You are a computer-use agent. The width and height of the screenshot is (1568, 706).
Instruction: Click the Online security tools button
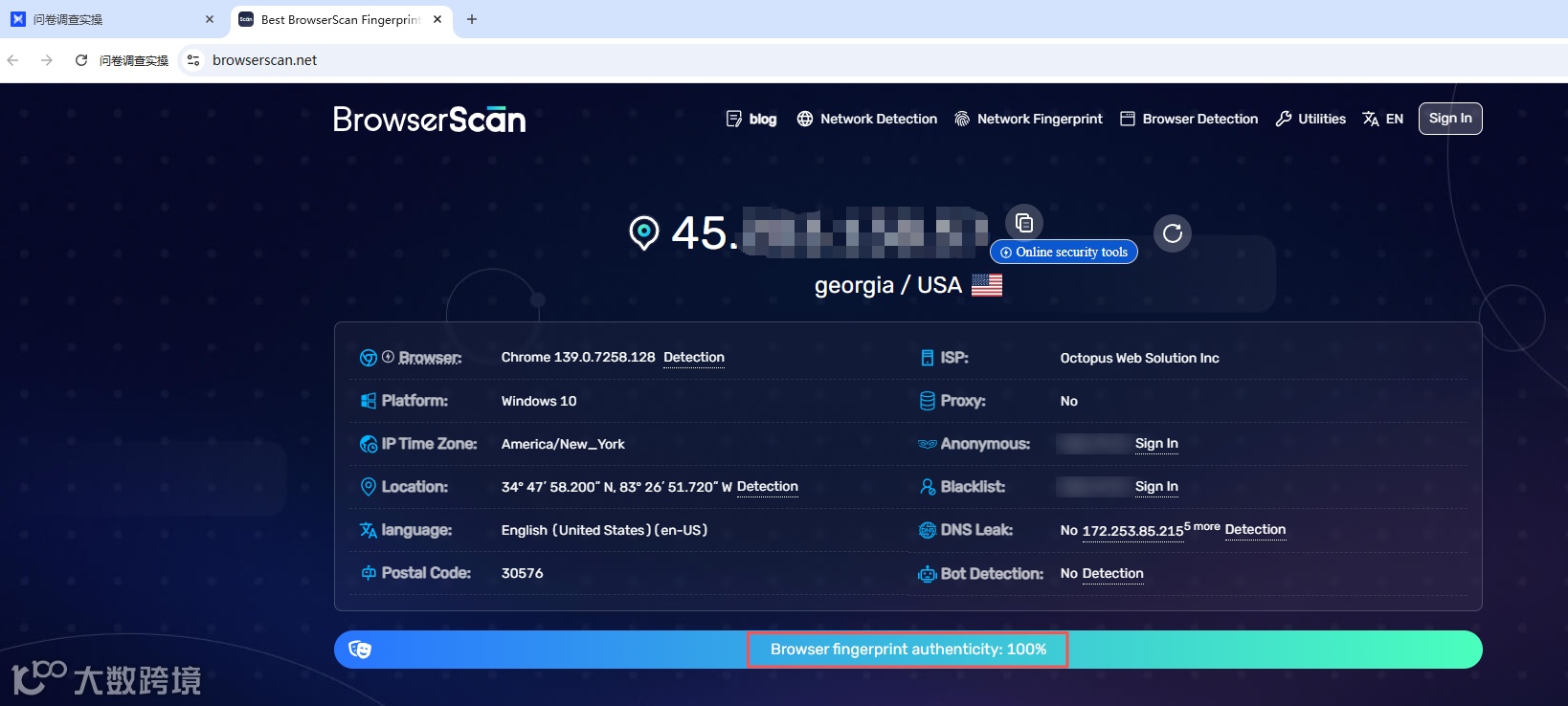pyautogui.click(x=1064, y=252)
